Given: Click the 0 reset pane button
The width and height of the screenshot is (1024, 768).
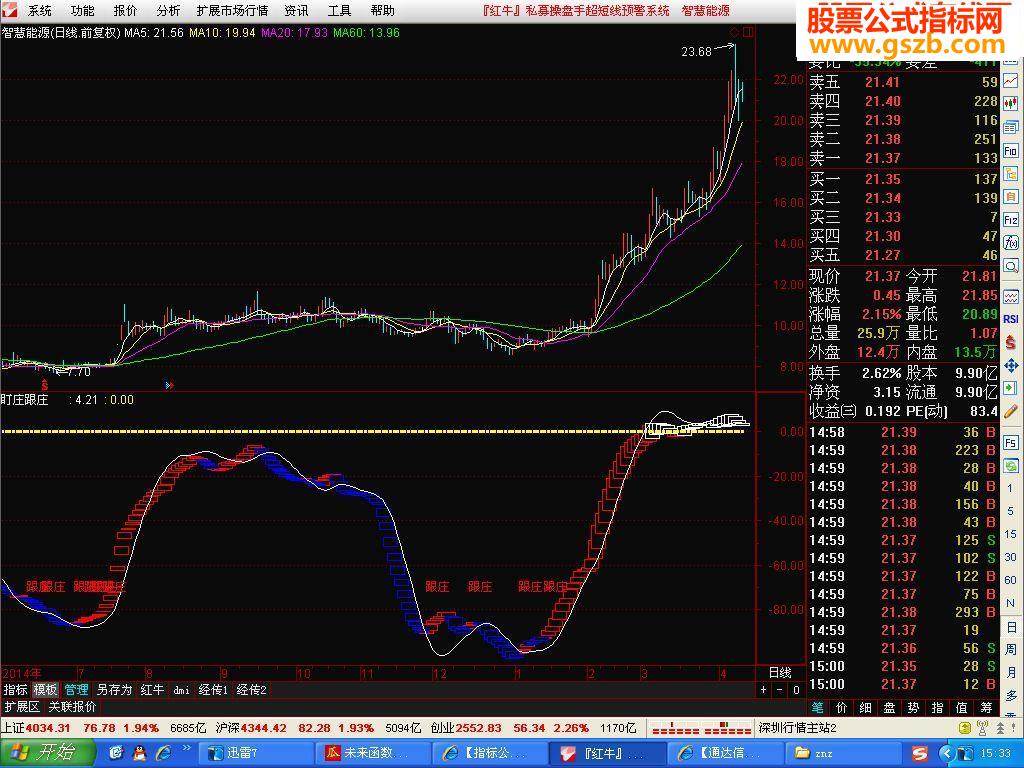Looking at the screenshot, I should coord(796,690).
